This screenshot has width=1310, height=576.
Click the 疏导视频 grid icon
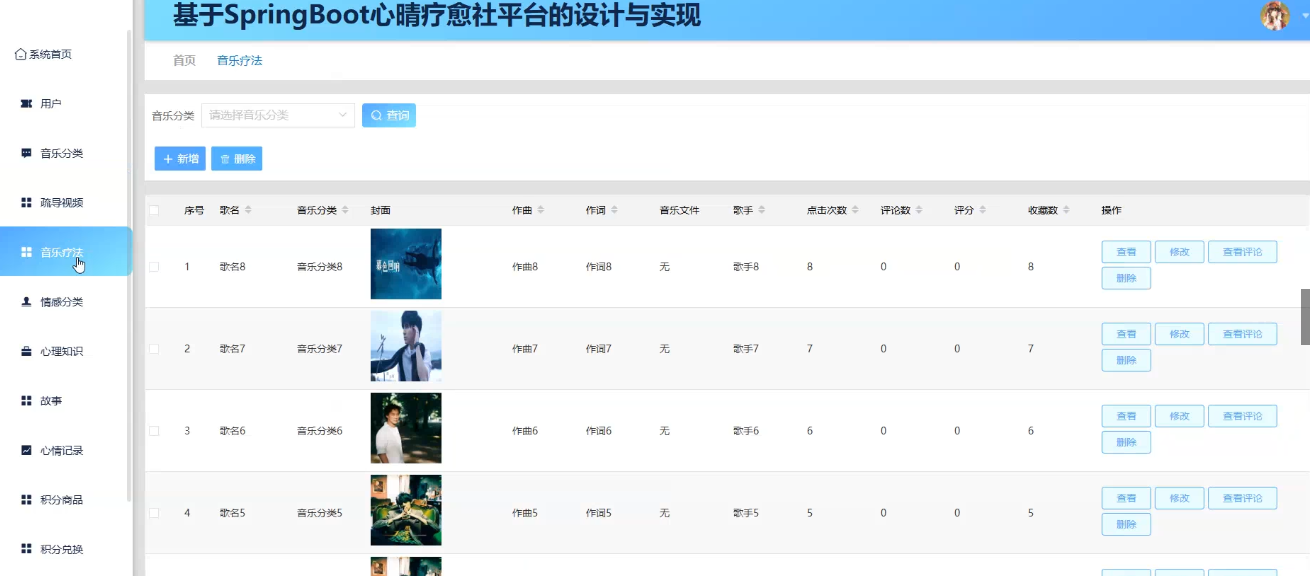[27, 203]
